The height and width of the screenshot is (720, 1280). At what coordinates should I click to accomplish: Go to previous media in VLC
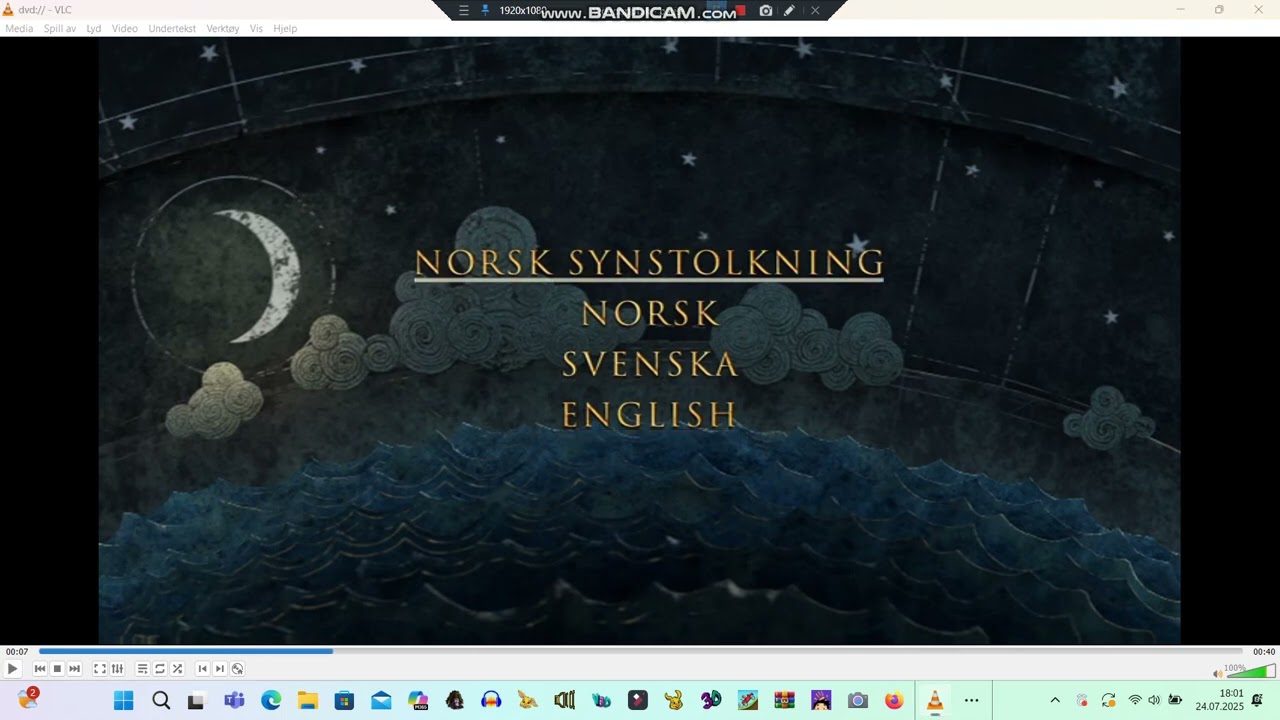40,669
